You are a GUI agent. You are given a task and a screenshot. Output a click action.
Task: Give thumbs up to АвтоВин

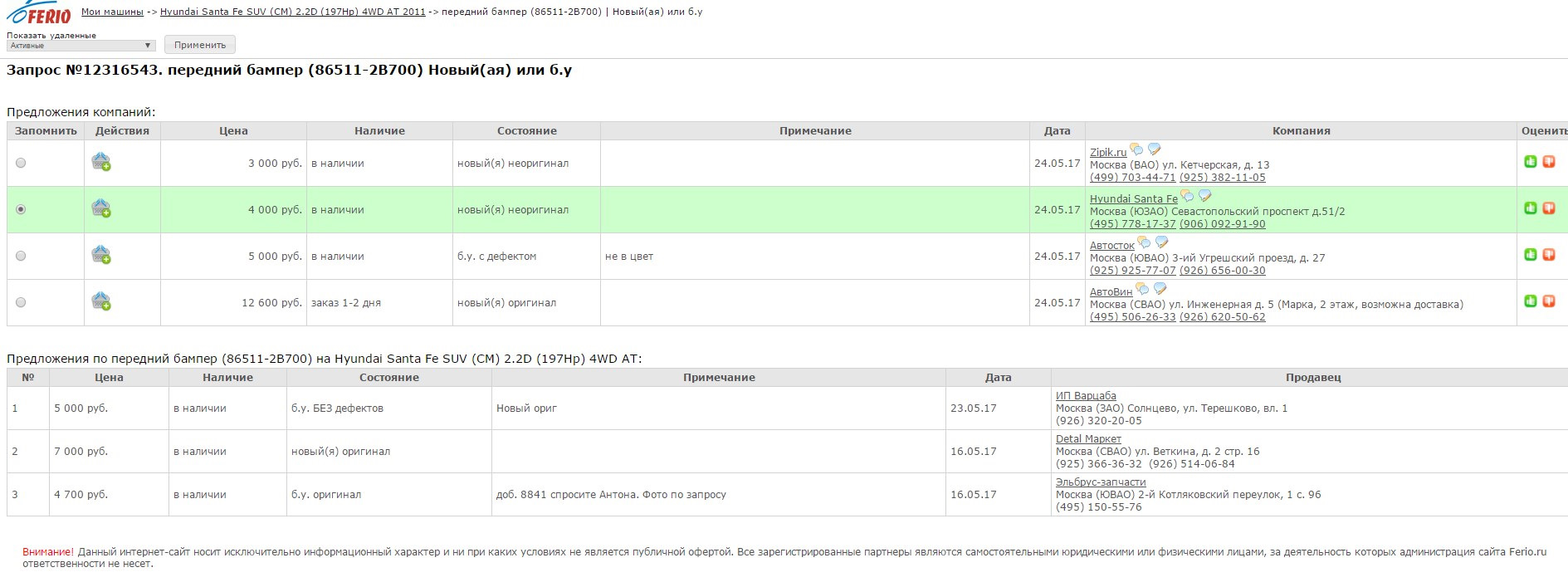tap(1531, 301)
